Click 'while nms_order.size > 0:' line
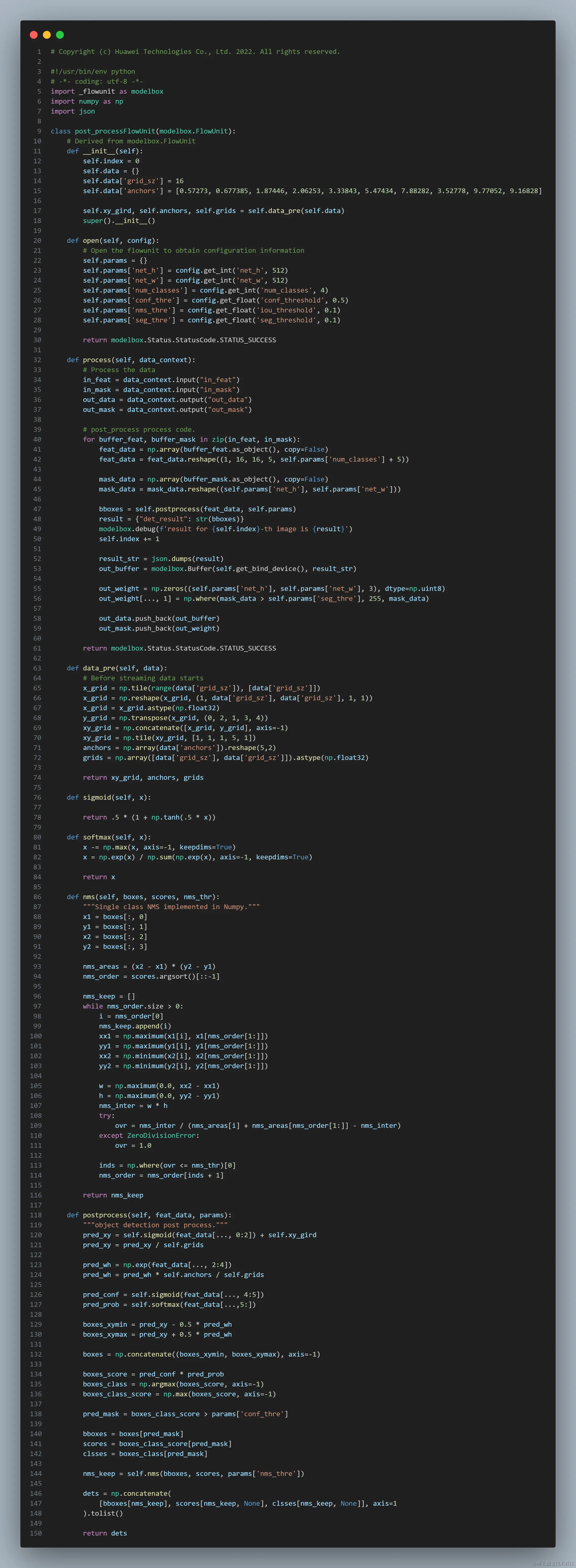 tap(133, 1006)
